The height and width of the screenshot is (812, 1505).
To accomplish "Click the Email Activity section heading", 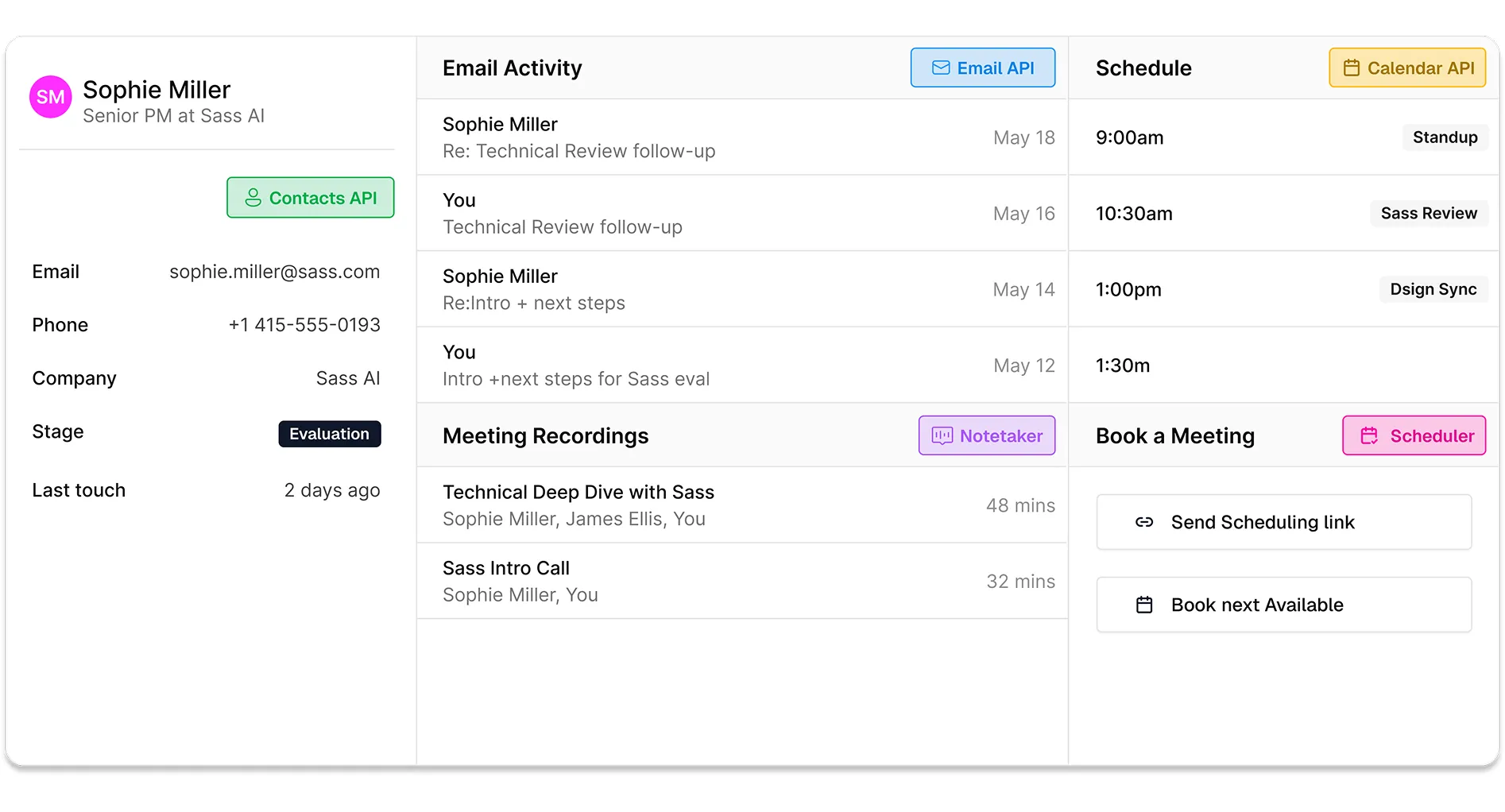I will coord(513,68).
